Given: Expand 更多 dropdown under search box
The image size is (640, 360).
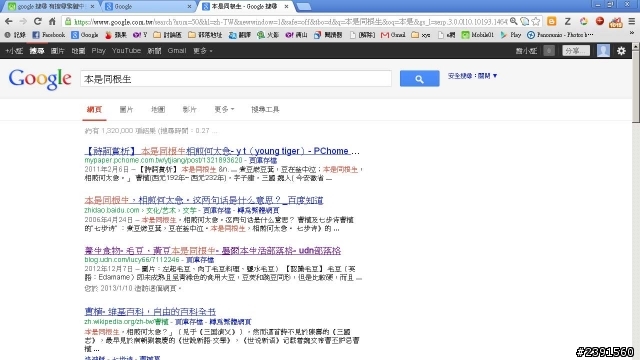Looking at the screenshot, I should (224, 109).
